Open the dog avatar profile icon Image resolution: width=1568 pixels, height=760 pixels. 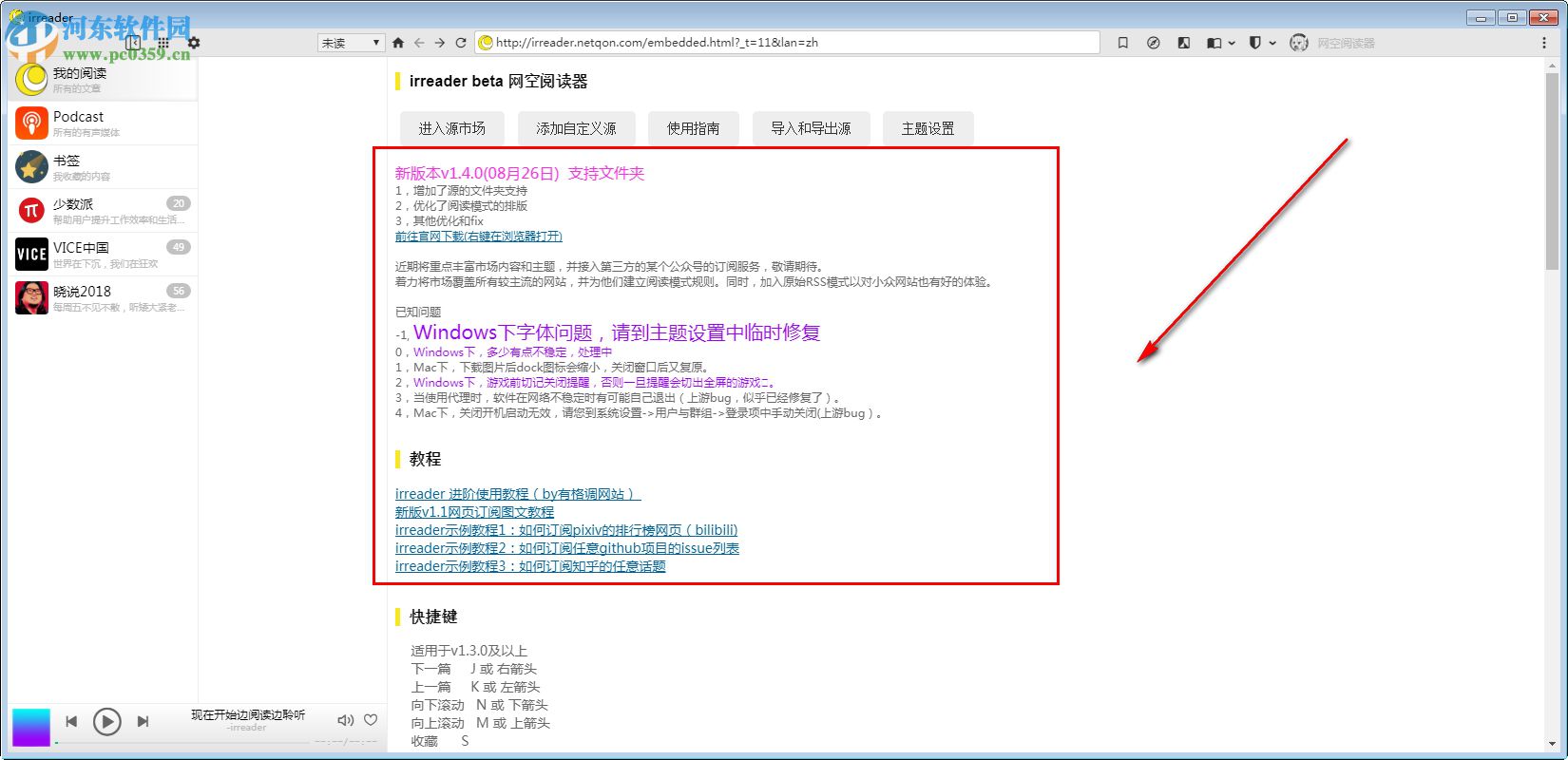(x=1299, y=43)
